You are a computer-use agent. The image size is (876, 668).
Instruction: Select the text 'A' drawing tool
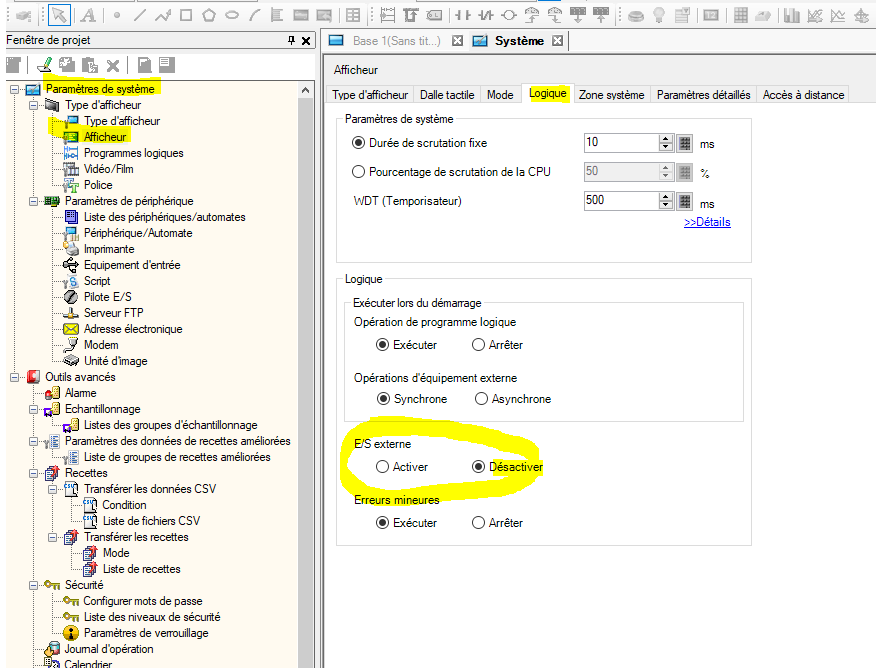coord(88,15)
